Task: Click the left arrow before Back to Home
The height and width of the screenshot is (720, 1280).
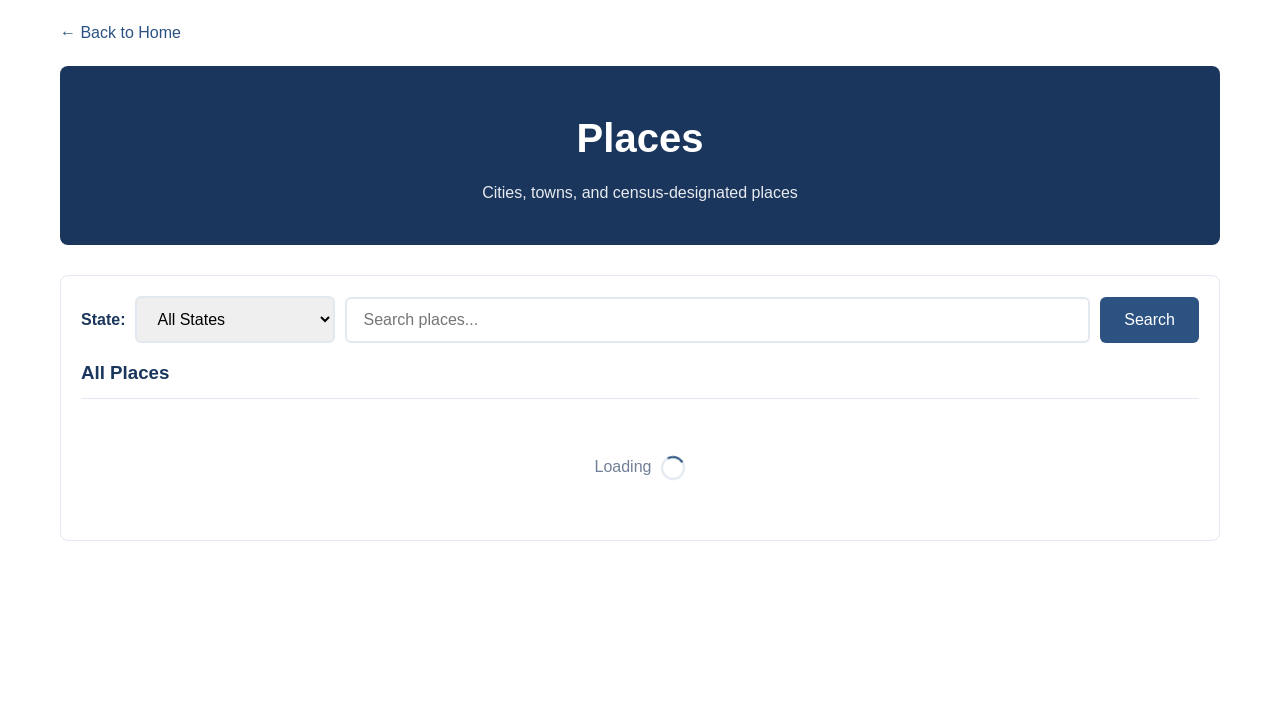Action: coord(68,33)
